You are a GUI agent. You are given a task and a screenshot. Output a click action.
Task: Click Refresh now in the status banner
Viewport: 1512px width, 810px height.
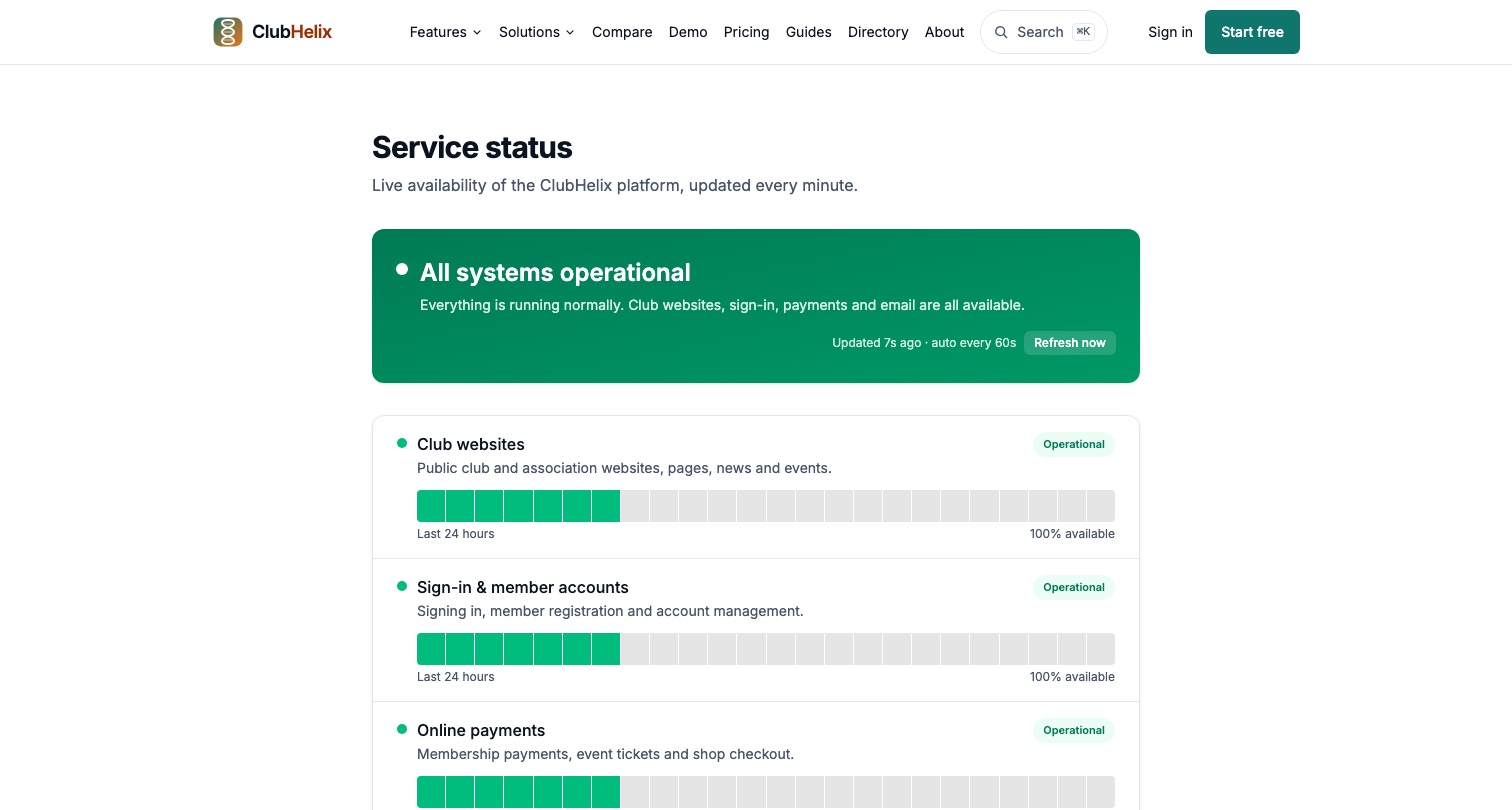pyautogui.click(x=1070, y=343)
